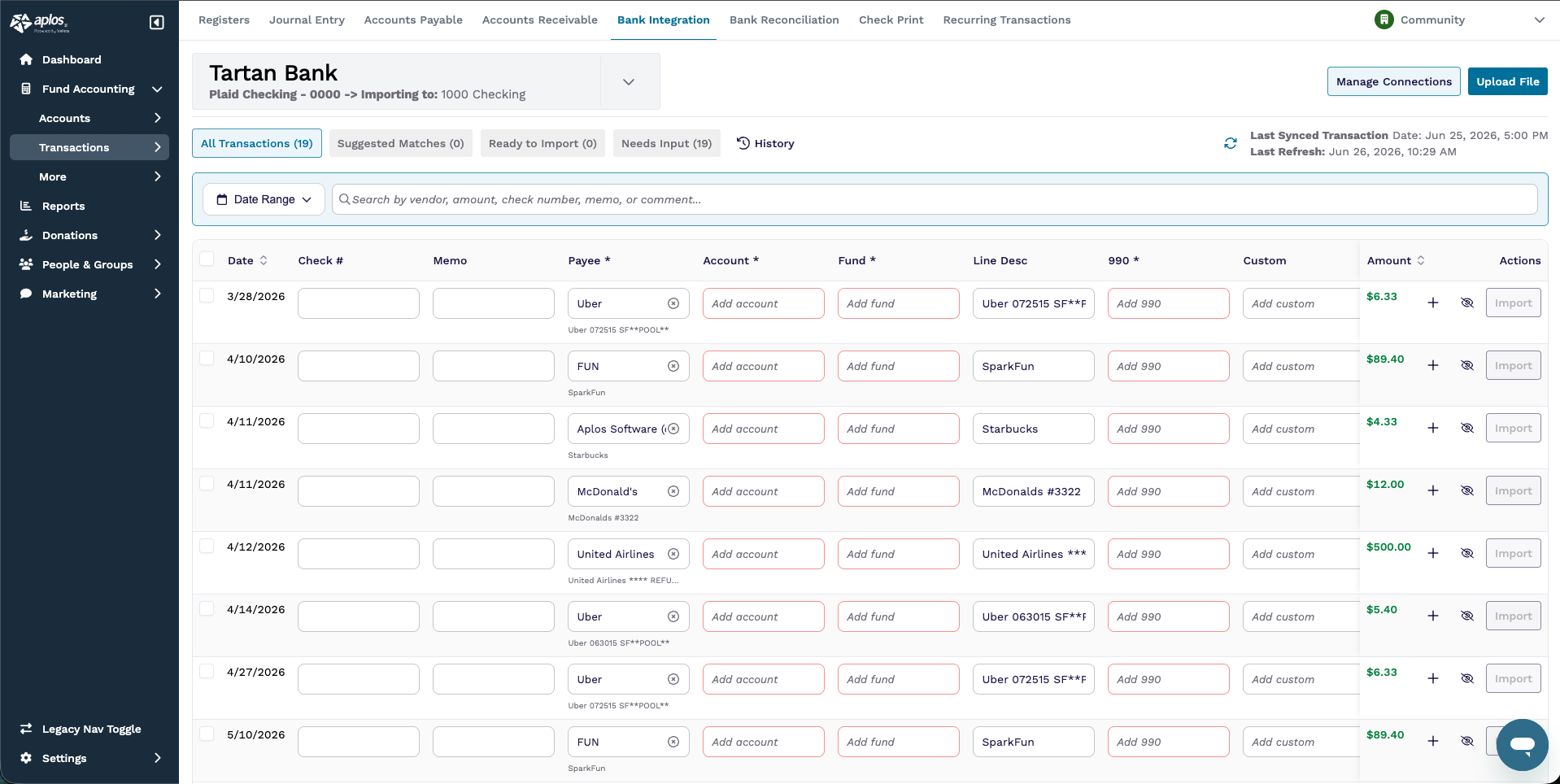The width and height of the screenshot is (1560, 784).
Task: Check the 3/28/2026 transaction row
Action: coord(207,295)
